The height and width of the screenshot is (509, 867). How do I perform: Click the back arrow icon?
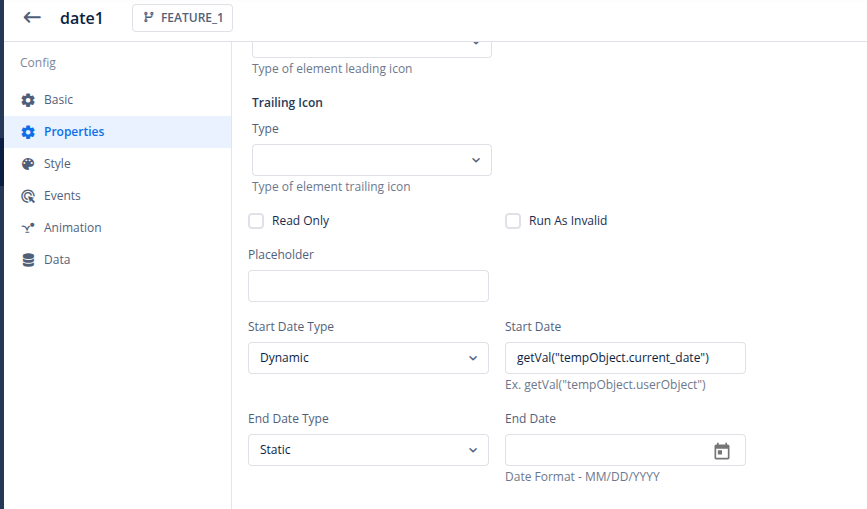32,18
